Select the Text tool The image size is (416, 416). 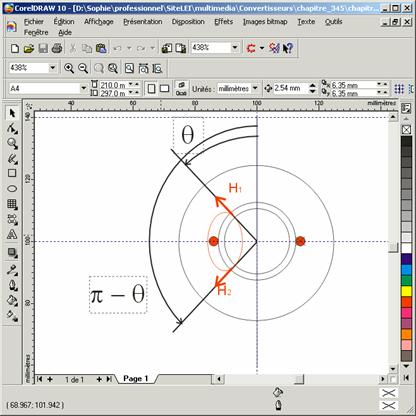click(x=12, y=234)
